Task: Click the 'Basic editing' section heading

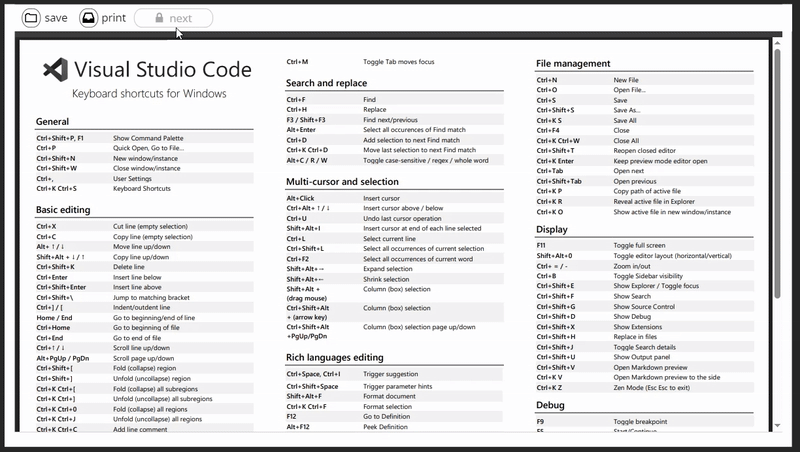Action: pyautogui.click(x=63, y=210)
